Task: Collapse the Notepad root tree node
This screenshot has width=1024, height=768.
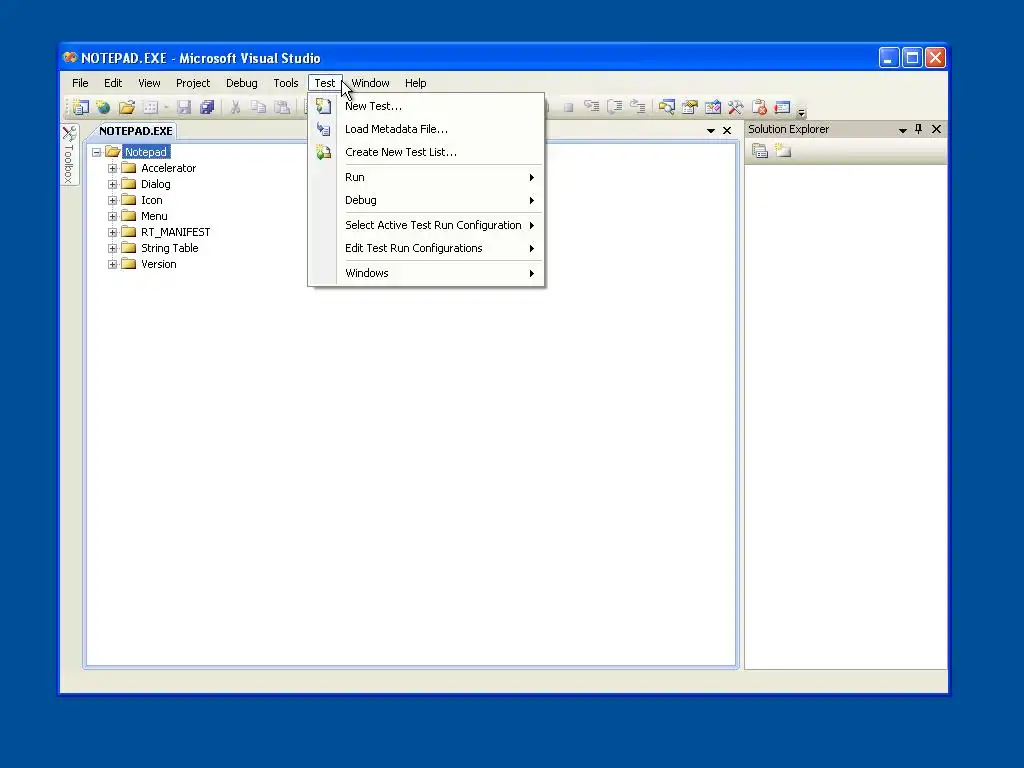Action: pyautogui.click(x=97, y=152)
